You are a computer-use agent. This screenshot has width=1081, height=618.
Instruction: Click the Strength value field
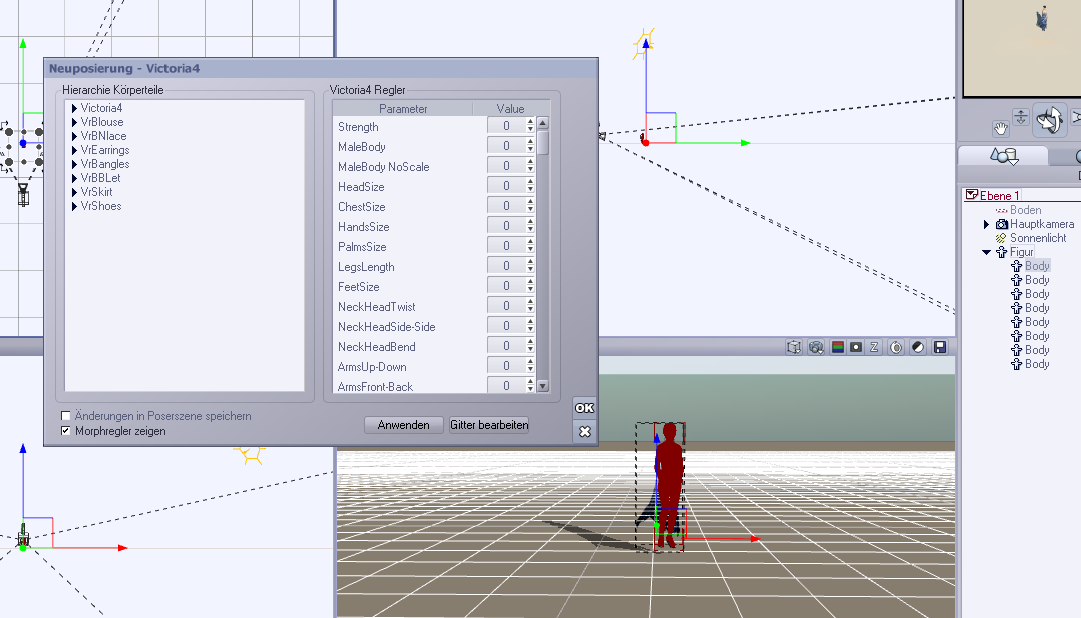click(506, 126)
